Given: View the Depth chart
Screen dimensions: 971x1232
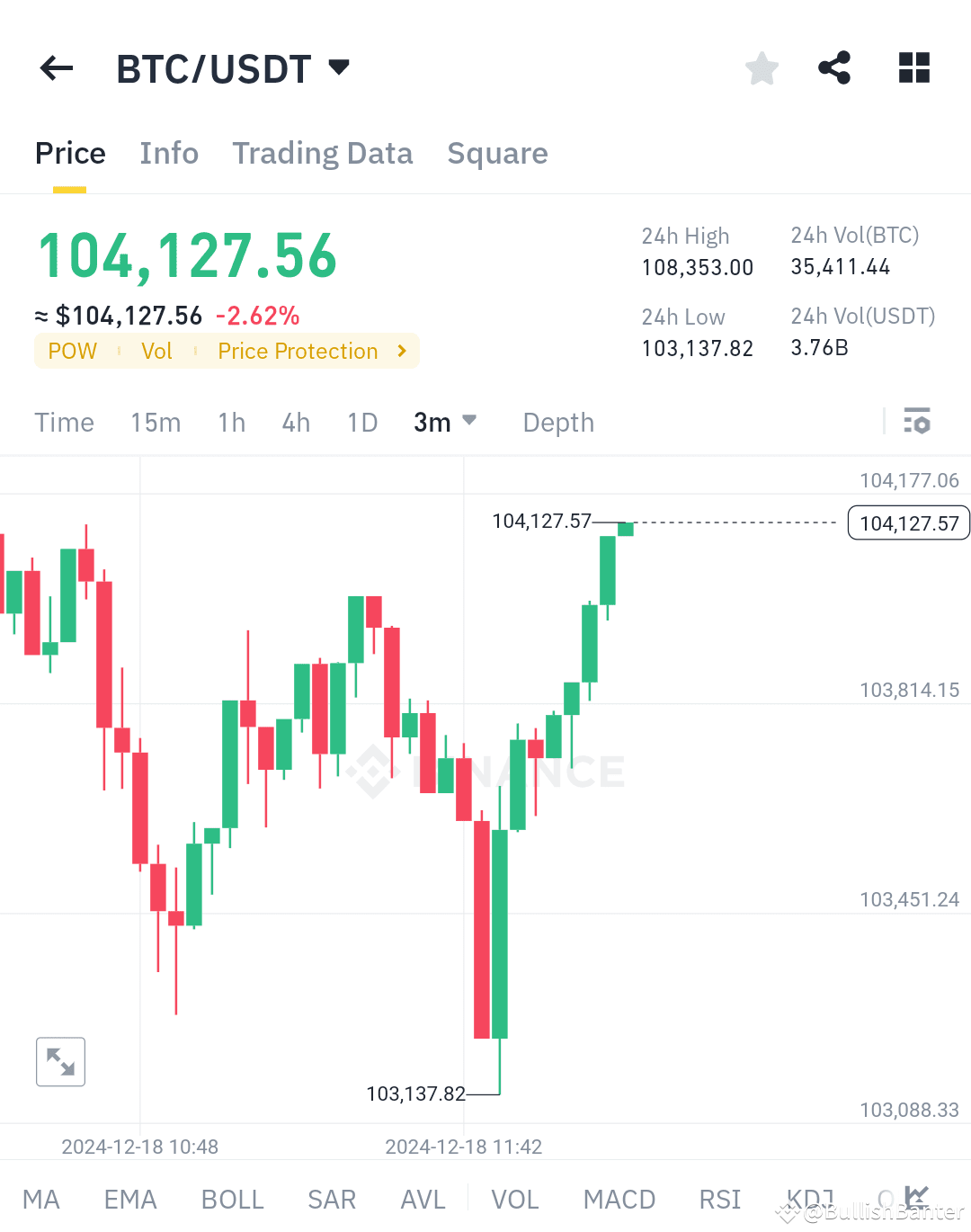Looking at the screenshot, I should coord(557,422).
